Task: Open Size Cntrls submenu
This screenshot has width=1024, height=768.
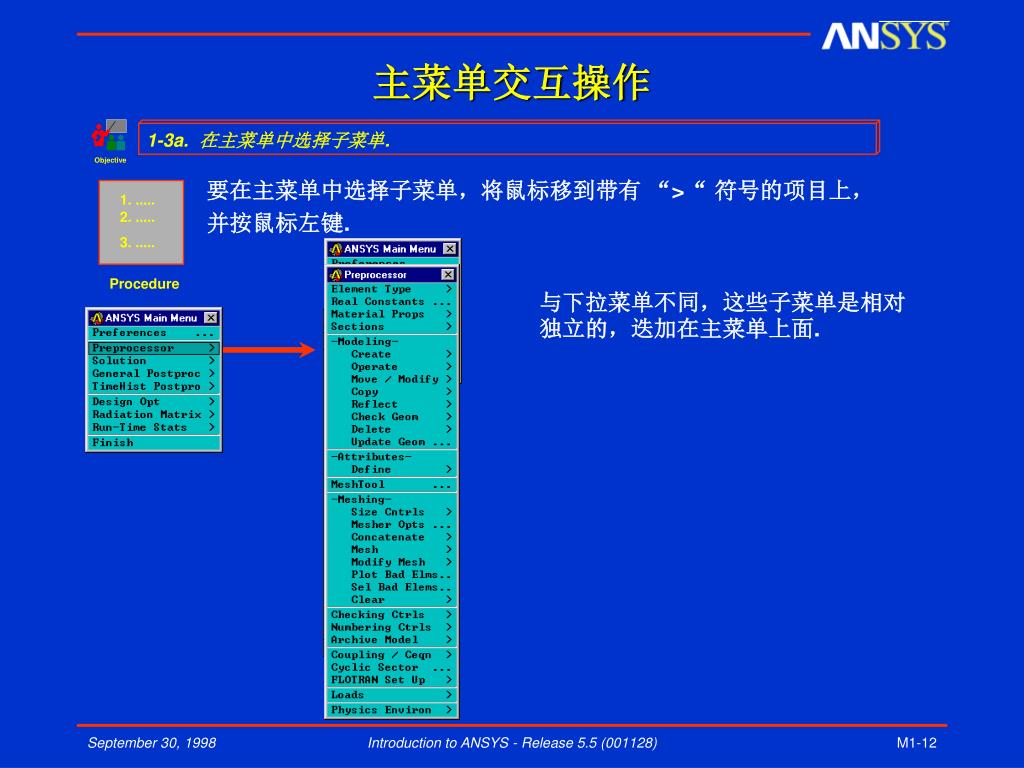Action: pyautogui.click(x=391, y=512)
